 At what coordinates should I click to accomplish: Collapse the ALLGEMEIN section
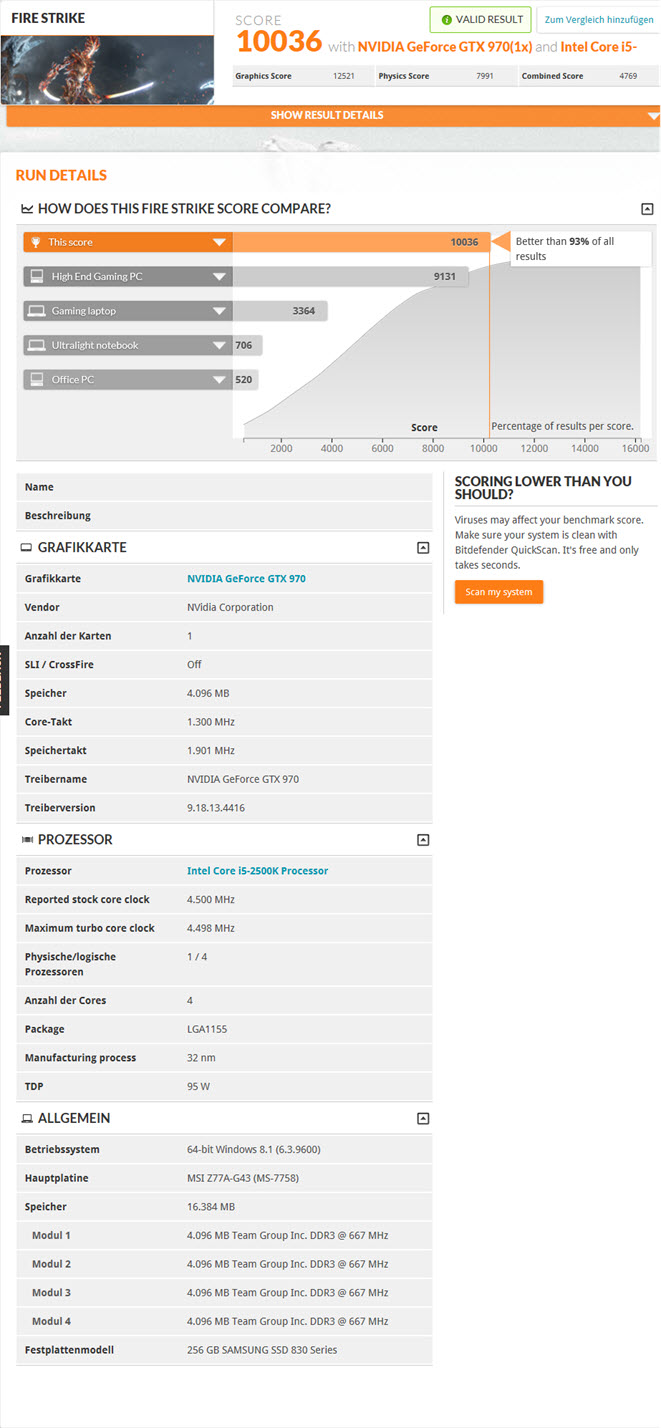423,1119
